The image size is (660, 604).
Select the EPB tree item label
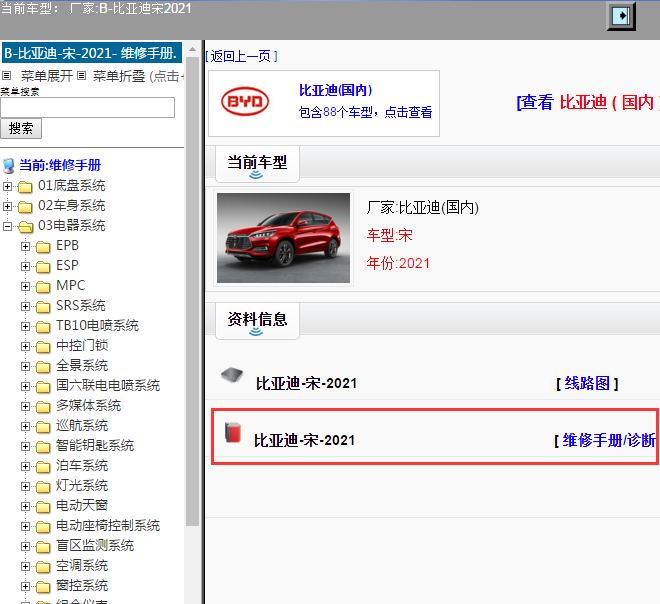pyautogui.click(x=67, y=245)
